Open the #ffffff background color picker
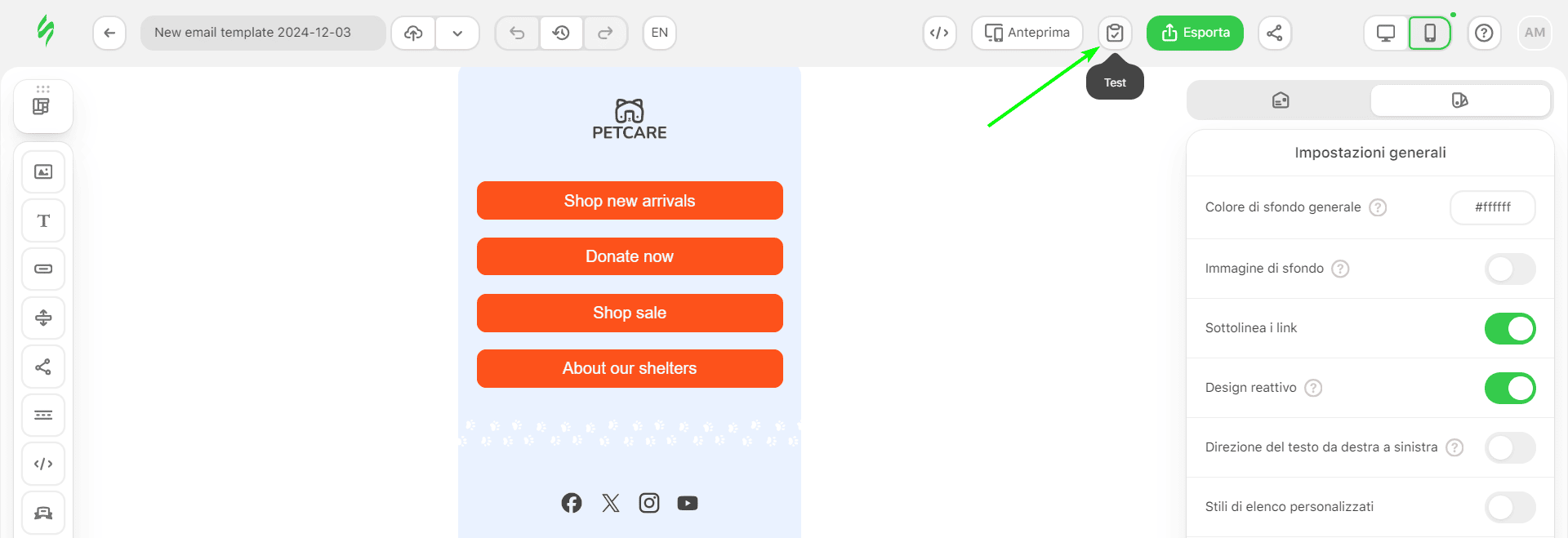 pyautogui.click(x=1492, y=207)
